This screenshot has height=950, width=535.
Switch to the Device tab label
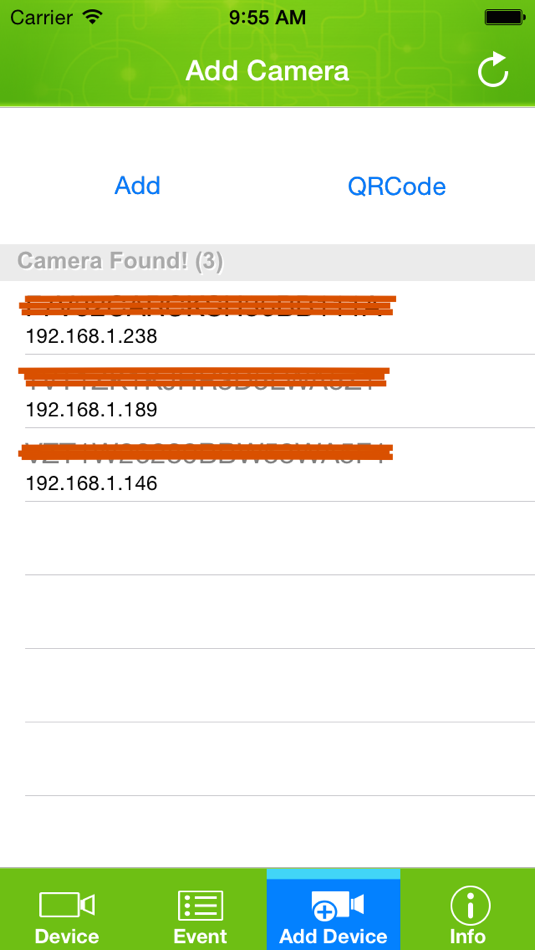coord(67,936)
